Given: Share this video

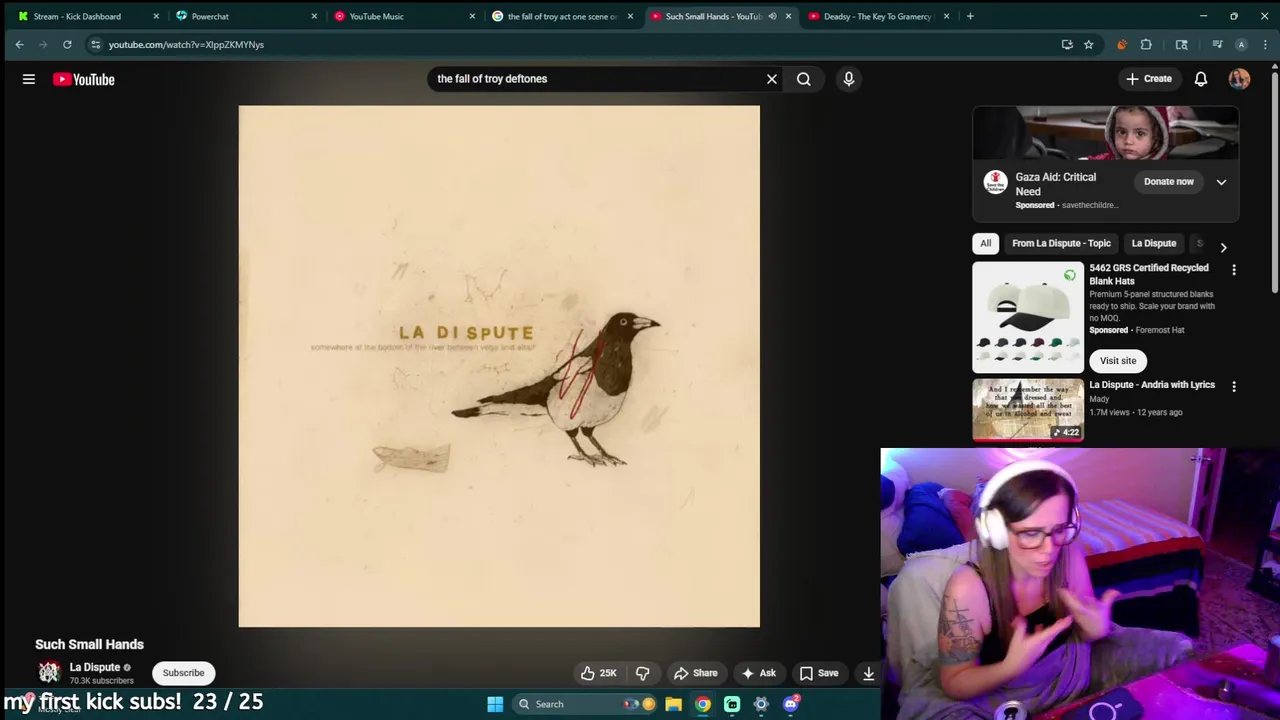Looking at the screenshot, I should [x=696, y=673].
